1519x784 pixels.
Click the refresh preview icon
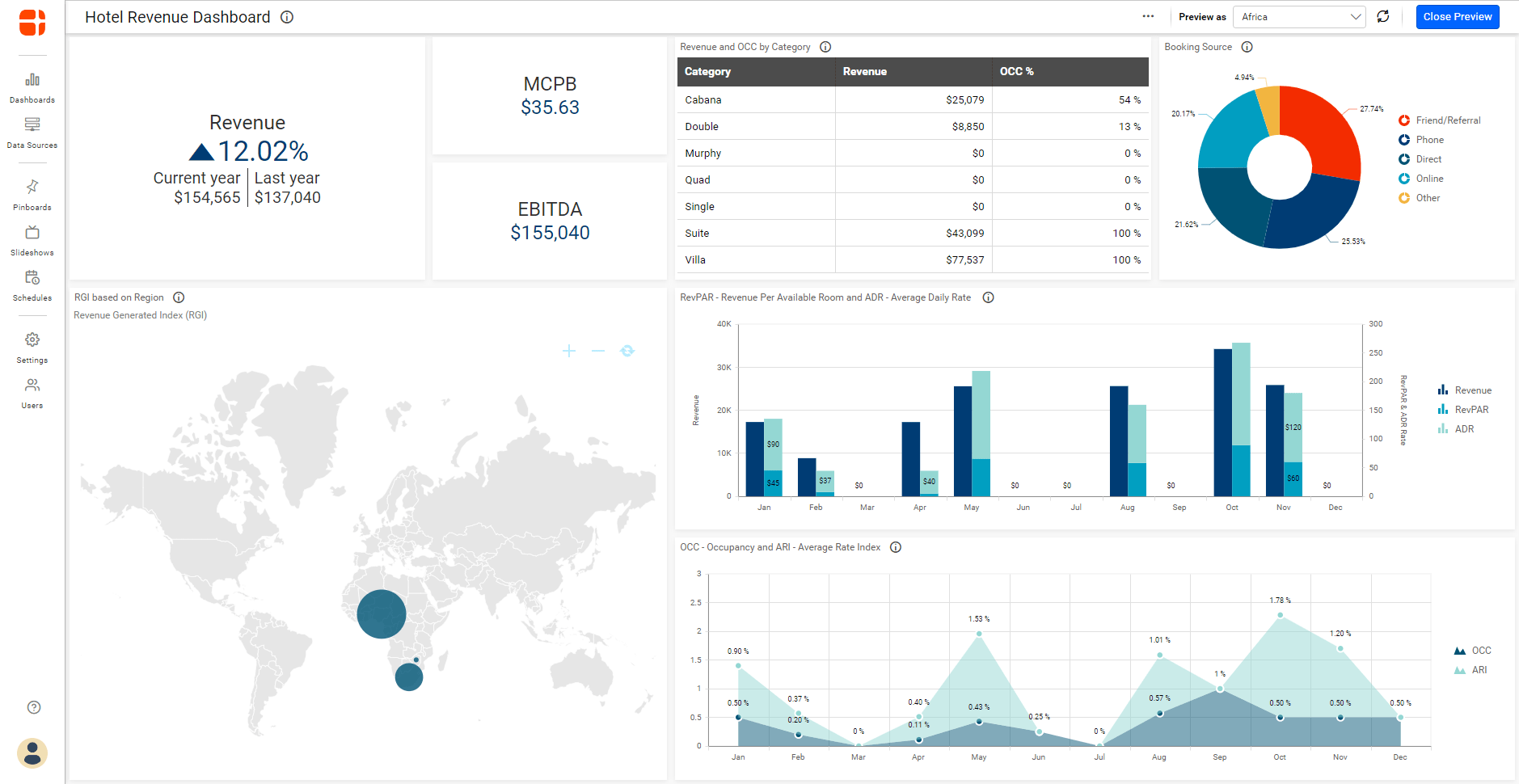[1383, 17]
